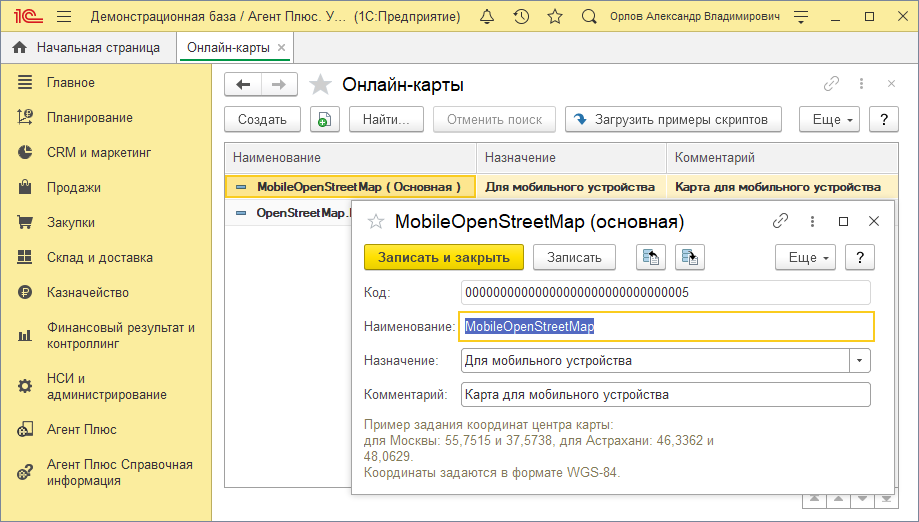The width and height of the screenshot is (919, 522).
Task: Move down one row in list arrow
Action: click(x=863, y=500)
